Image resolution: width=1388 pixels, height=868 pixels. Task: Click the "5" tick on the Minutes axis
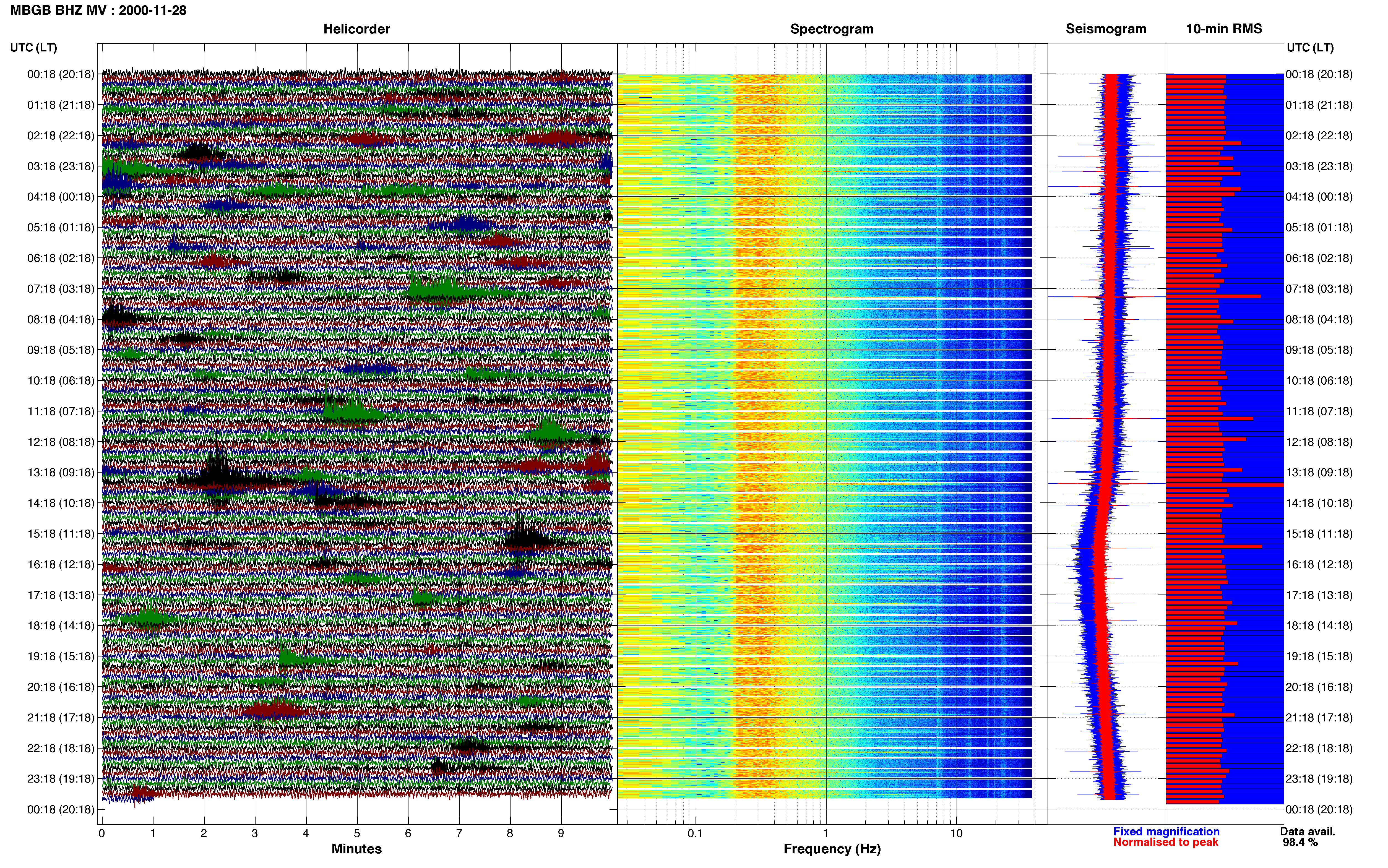point(357,833)
